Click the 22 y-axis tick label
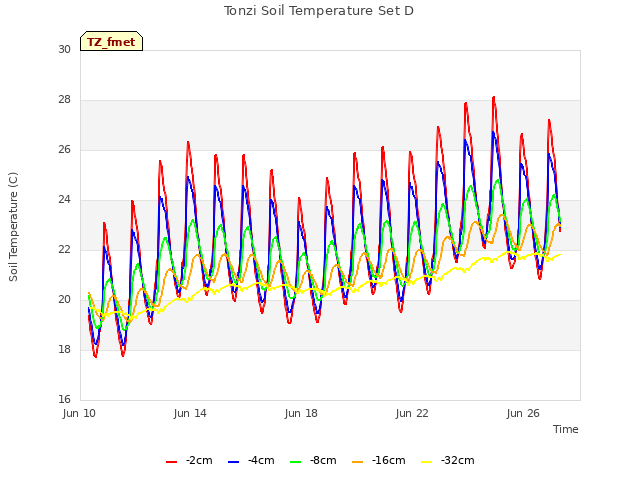Viewport: 640px width, 480px height. (x=64, y=249)
